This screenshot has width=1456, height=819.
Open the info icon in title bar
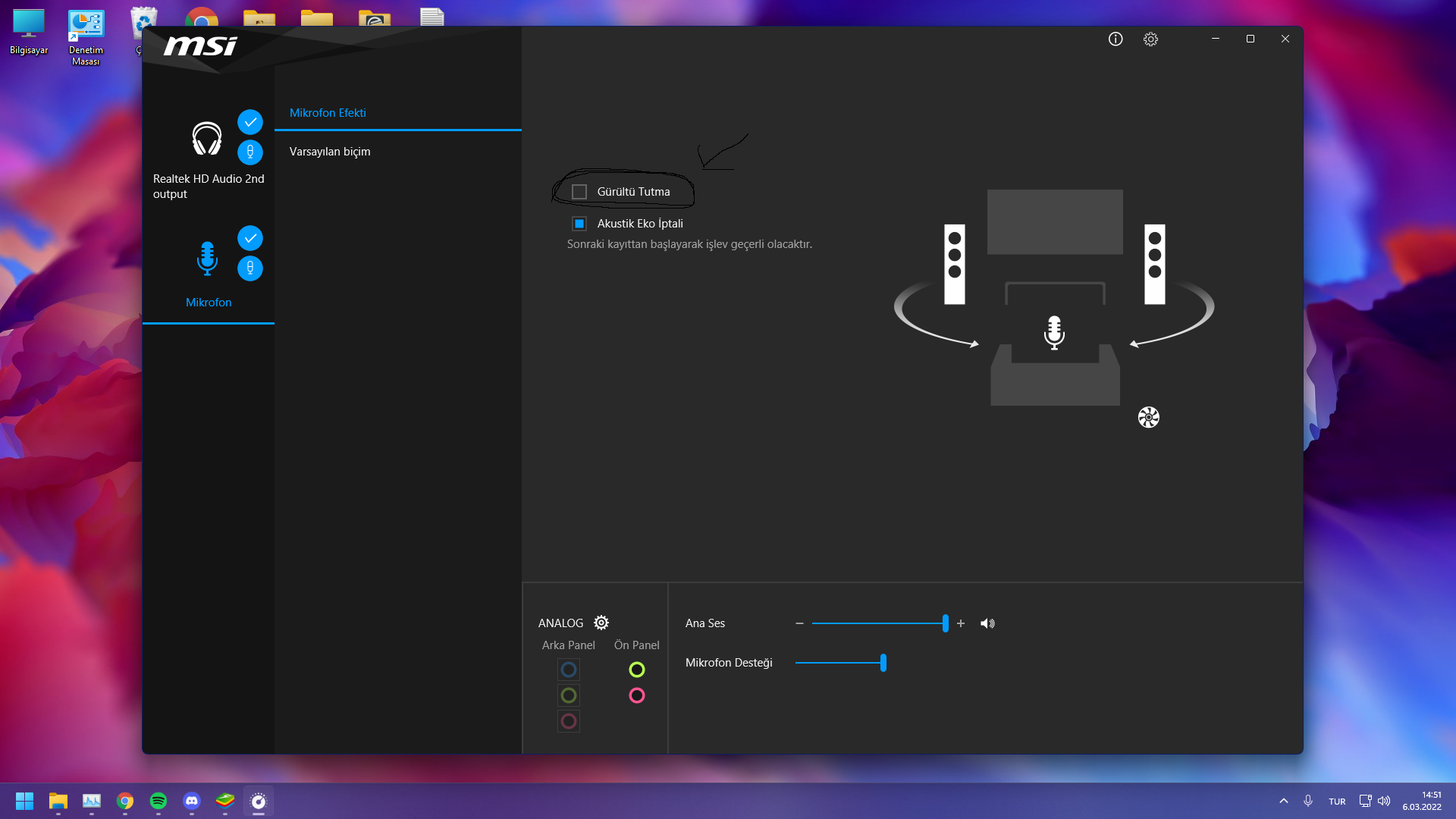coord(1116,39)
